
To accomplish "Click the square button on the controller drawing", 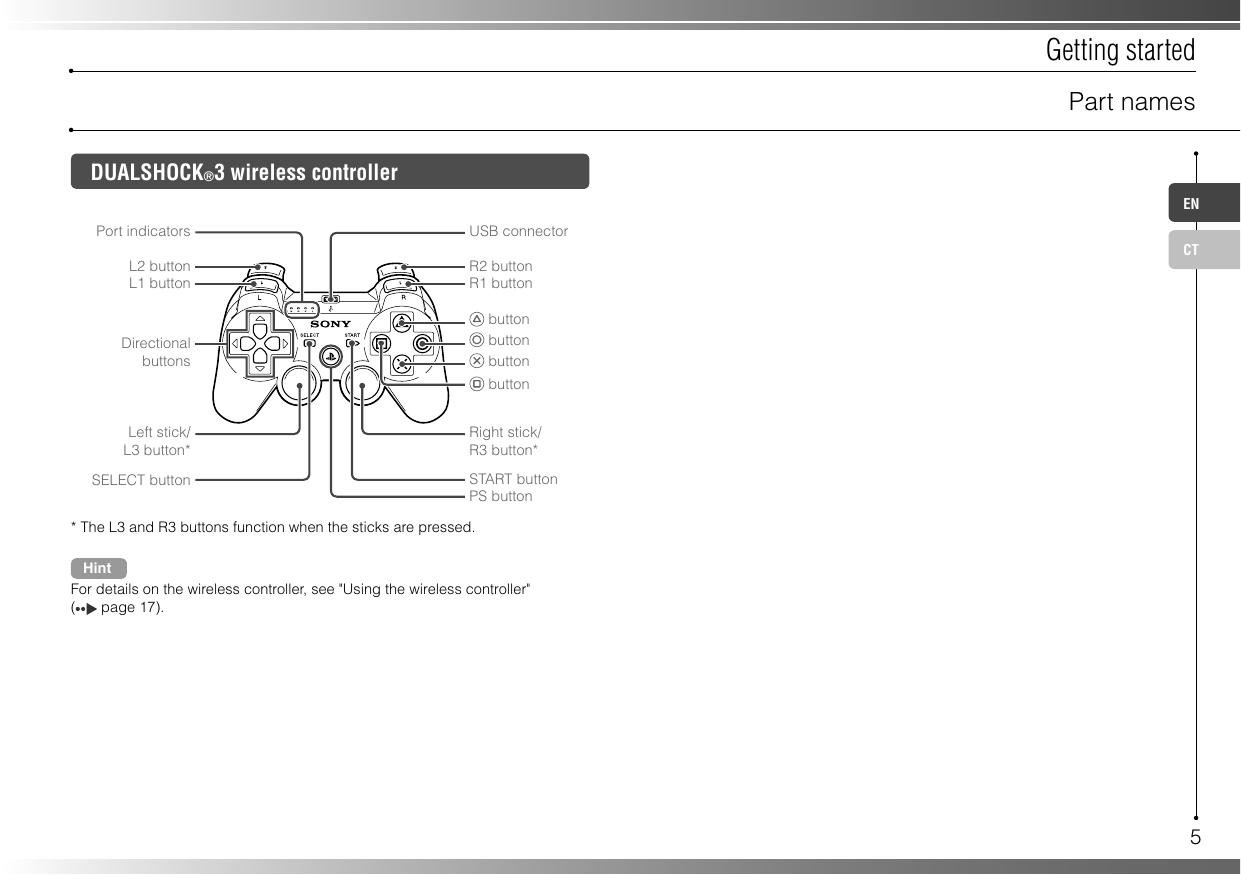I will (x=380, y=343).
